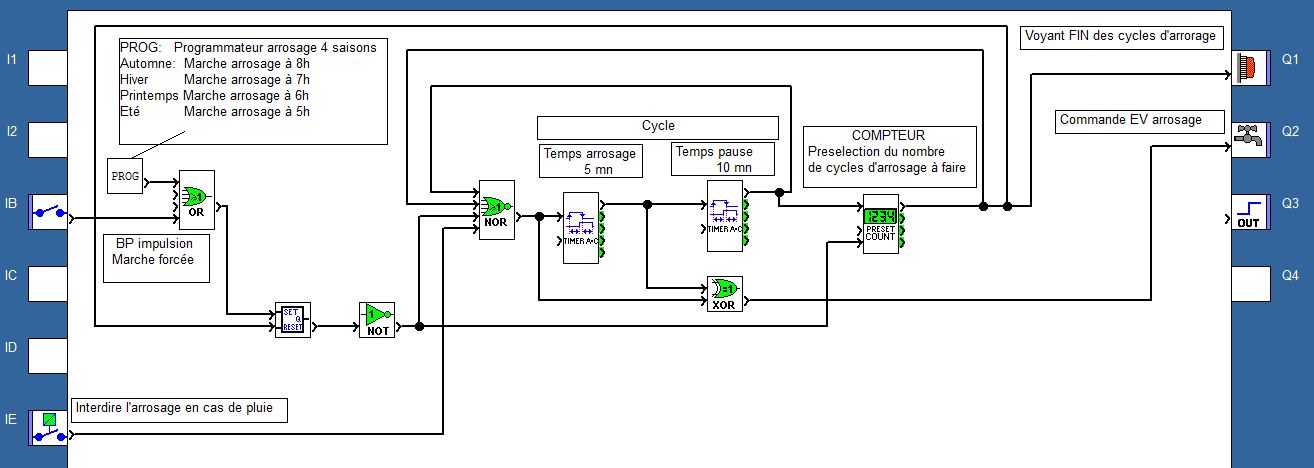The width and height of the screenshot is (1314, 468).
Task: Click the SET/RESET flip-flop block
Action: click(x=292, y=321)
